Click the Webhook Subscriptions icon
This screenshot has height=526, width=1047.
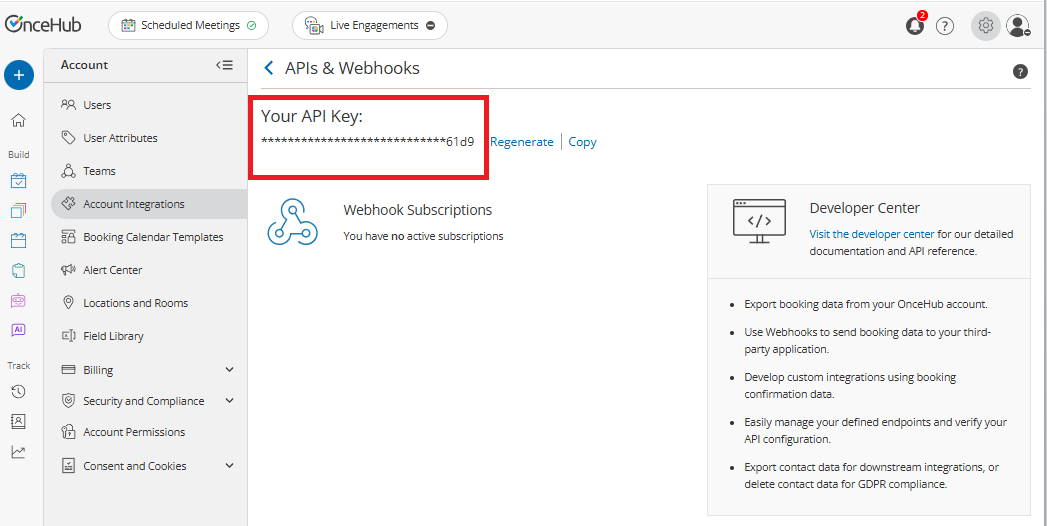(x=292, y=222)
